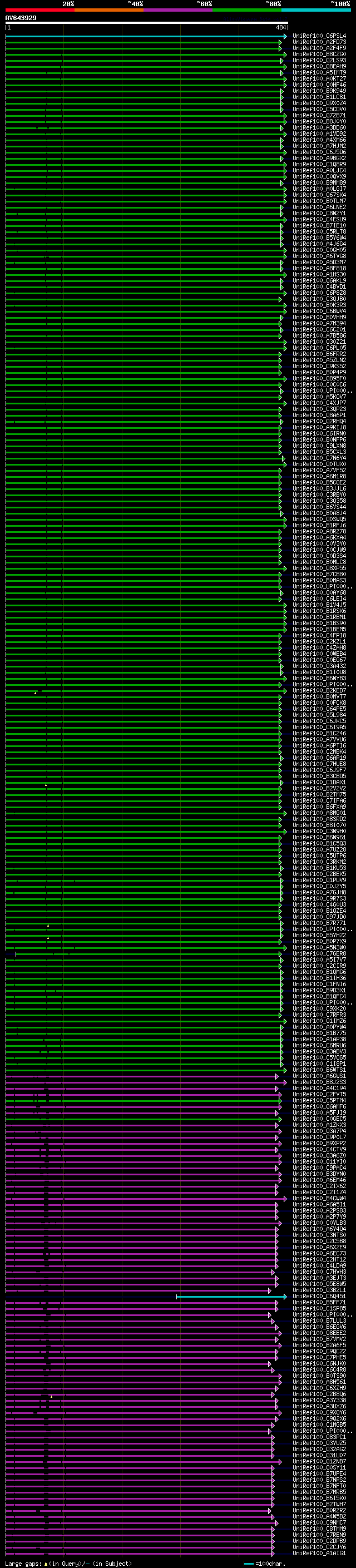Image resolution: width=356 pixels, height=1568 pixels.
Task: Select the UniRef100_Q3ABV3 label
Action: coord(319,1052)
